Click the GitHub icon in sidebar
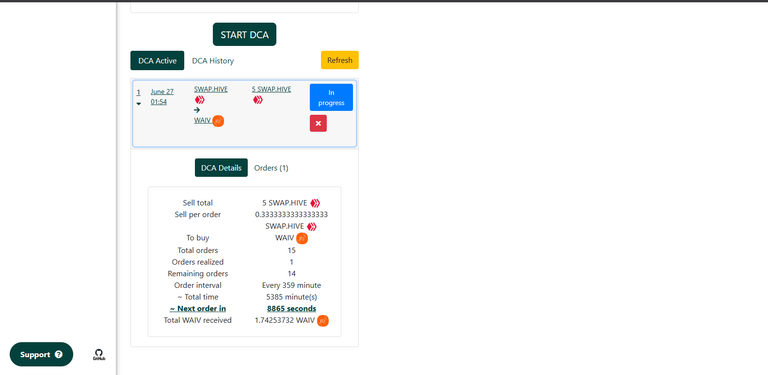Screen dimensions: 768x375 point(99,354)
